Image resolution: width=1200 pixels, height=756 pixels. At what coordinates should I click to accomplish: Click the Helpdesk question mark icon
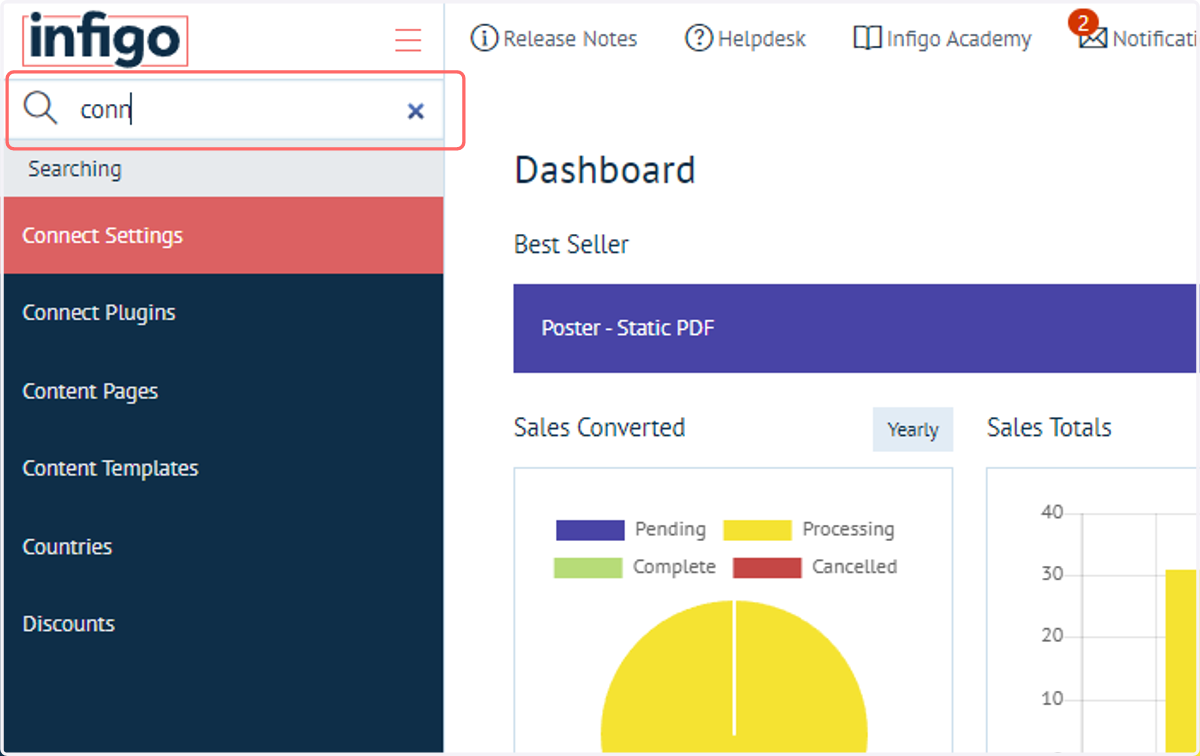click(x=699, y=39)
